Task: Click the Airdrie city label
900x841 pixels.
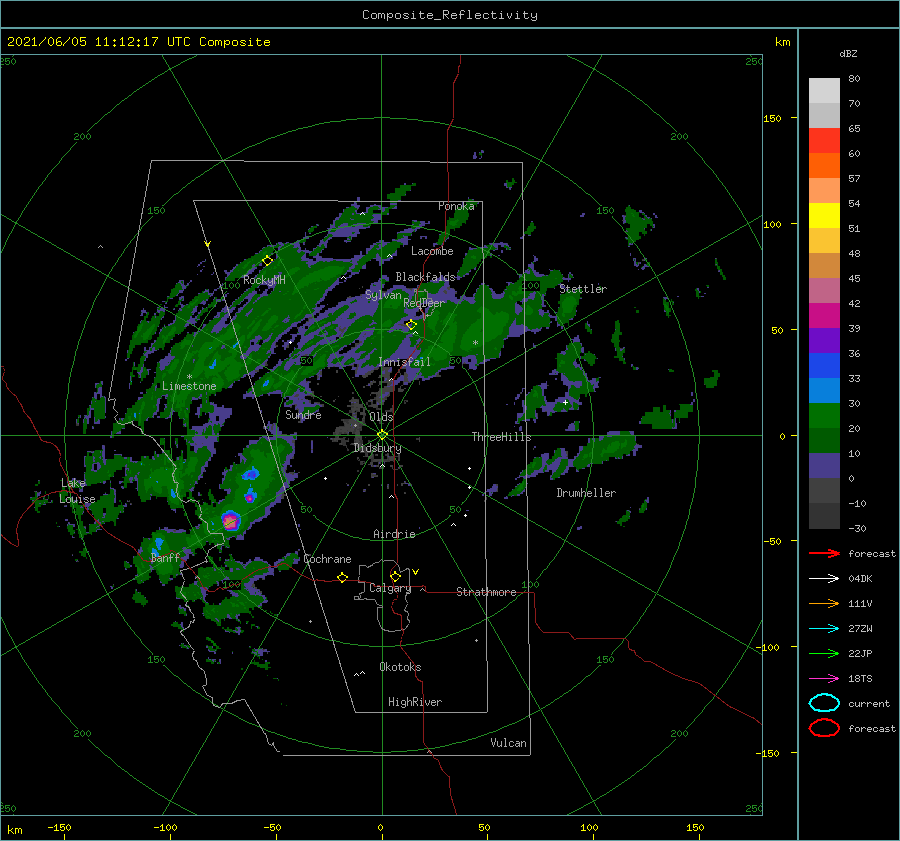Action: [x=394, y=534]
